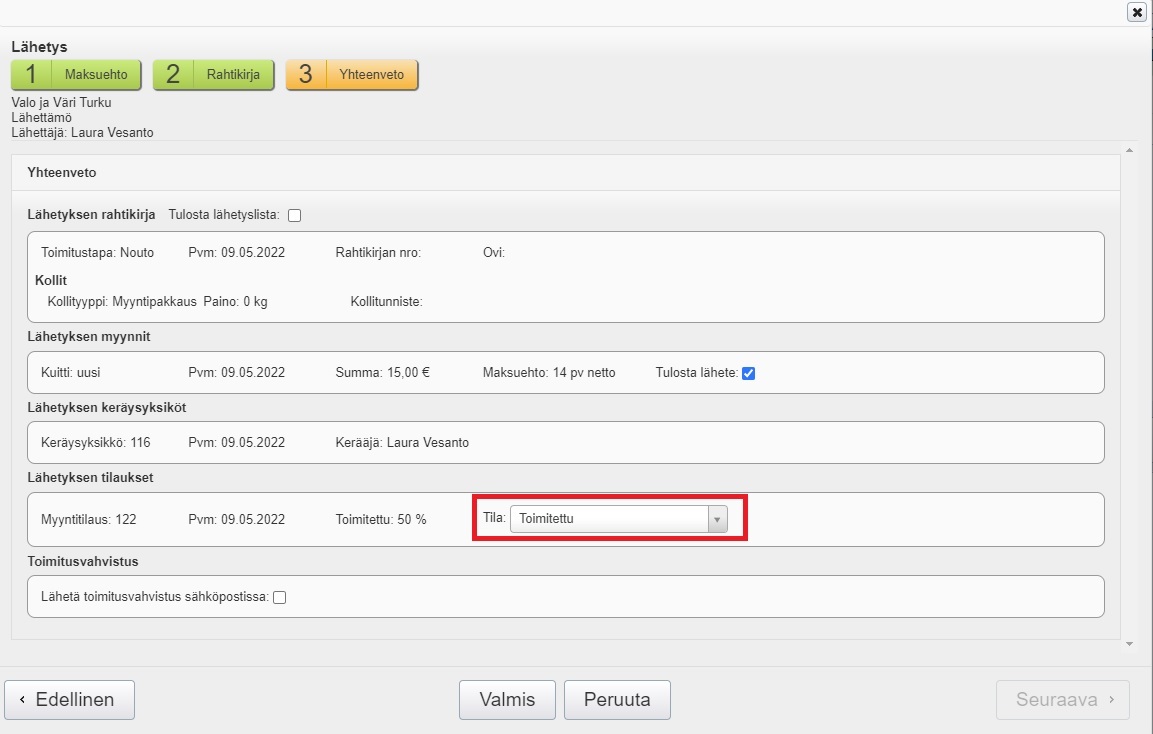Click the Seuraava button

click(1063, 700)
